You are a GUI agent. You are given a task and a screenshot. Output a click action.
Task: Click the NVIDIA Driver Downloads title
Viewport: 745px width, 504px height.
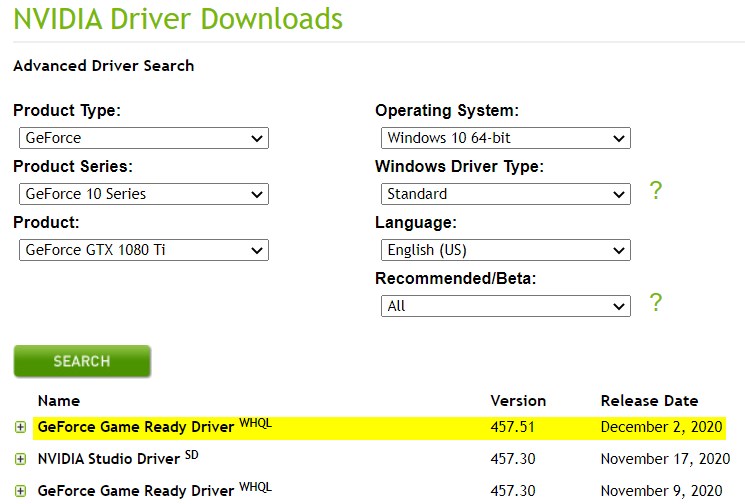click(178, 19)
